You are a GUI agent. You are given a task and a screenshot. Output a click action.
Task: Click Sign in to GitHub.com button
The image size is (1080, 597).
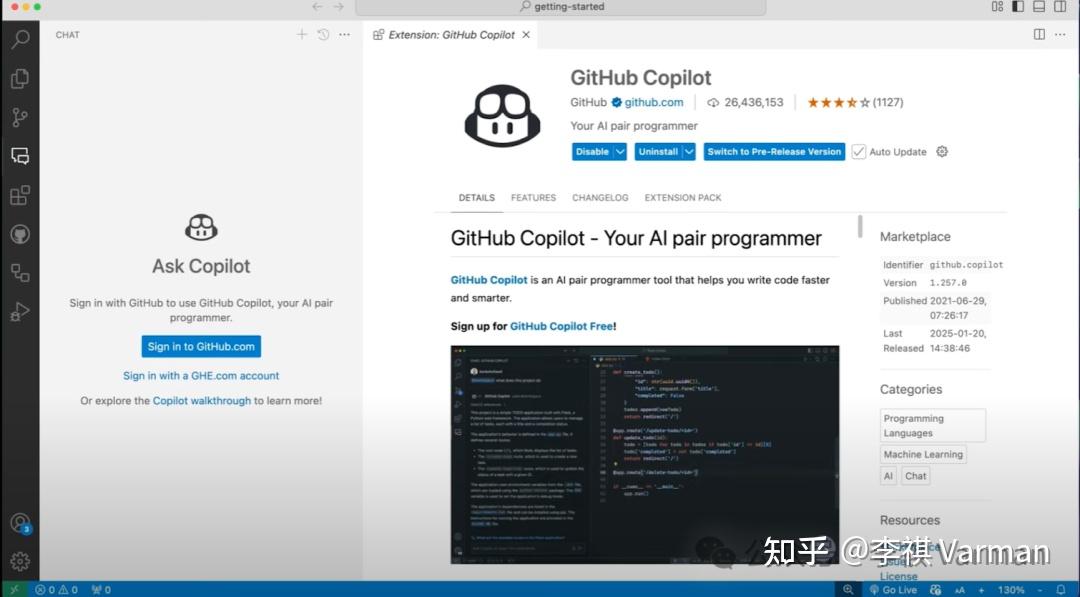pos(201,346)
